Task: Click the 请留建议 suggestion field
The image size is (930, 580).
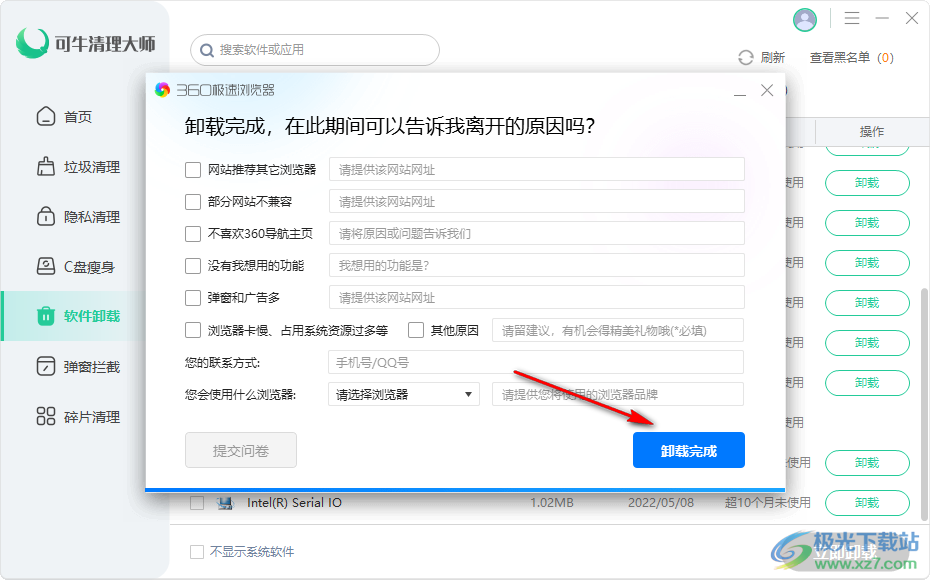Action: pyautogui.click(x=618, y=330)
